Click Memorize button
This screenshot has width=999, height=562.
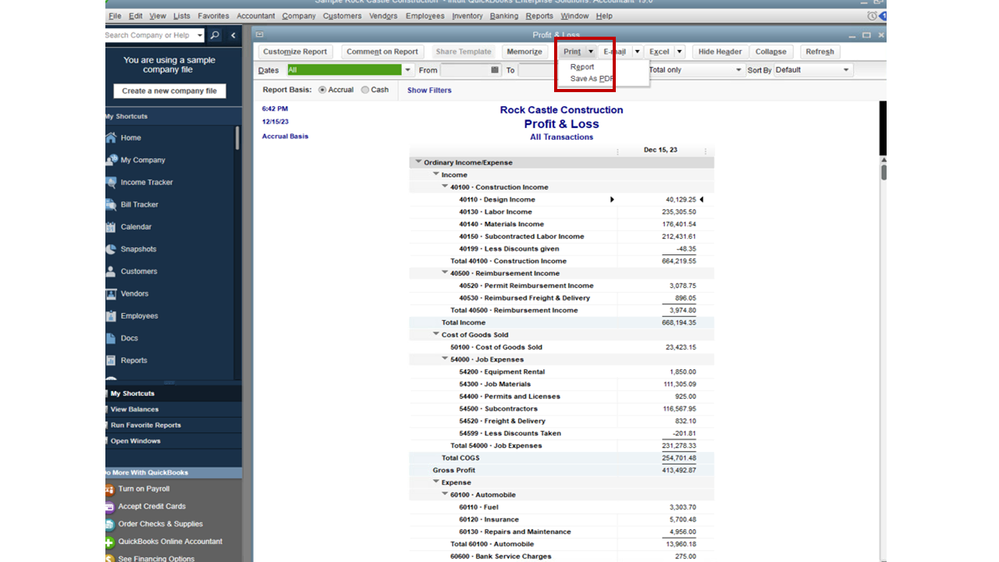click(x=524, y=52)
